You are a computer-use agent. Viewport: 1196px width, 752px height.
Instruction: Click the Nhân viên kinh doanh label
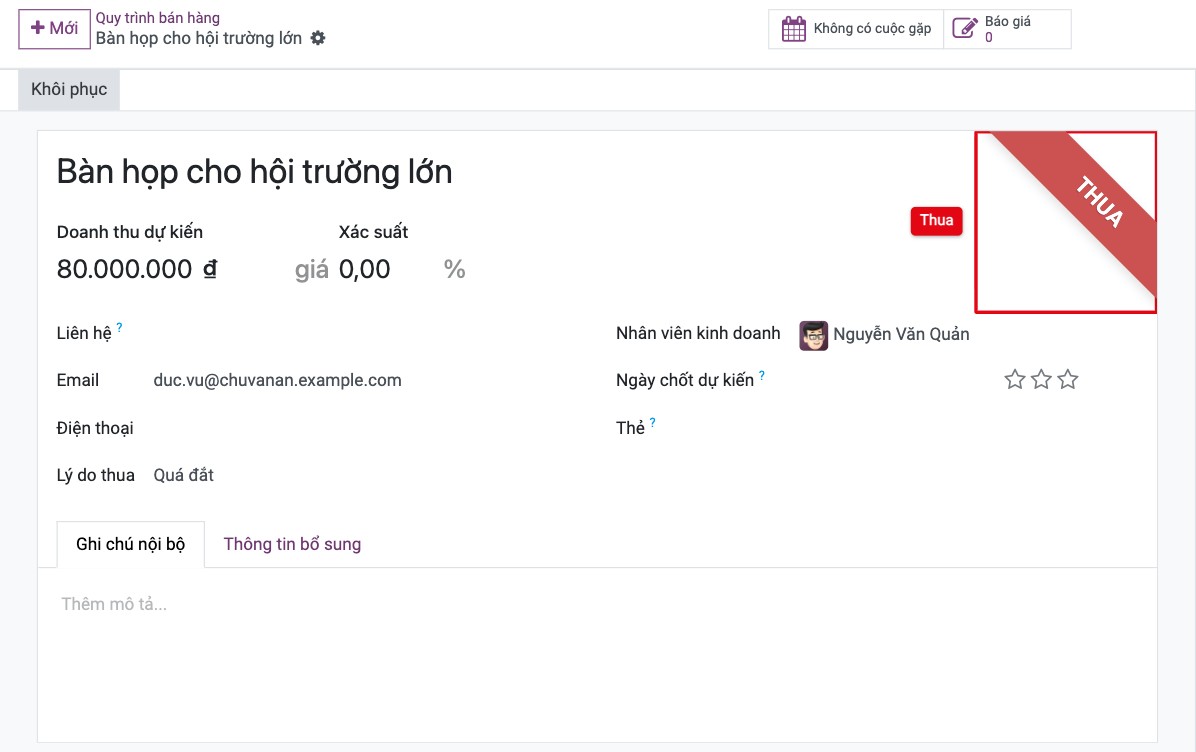[698, 333]
